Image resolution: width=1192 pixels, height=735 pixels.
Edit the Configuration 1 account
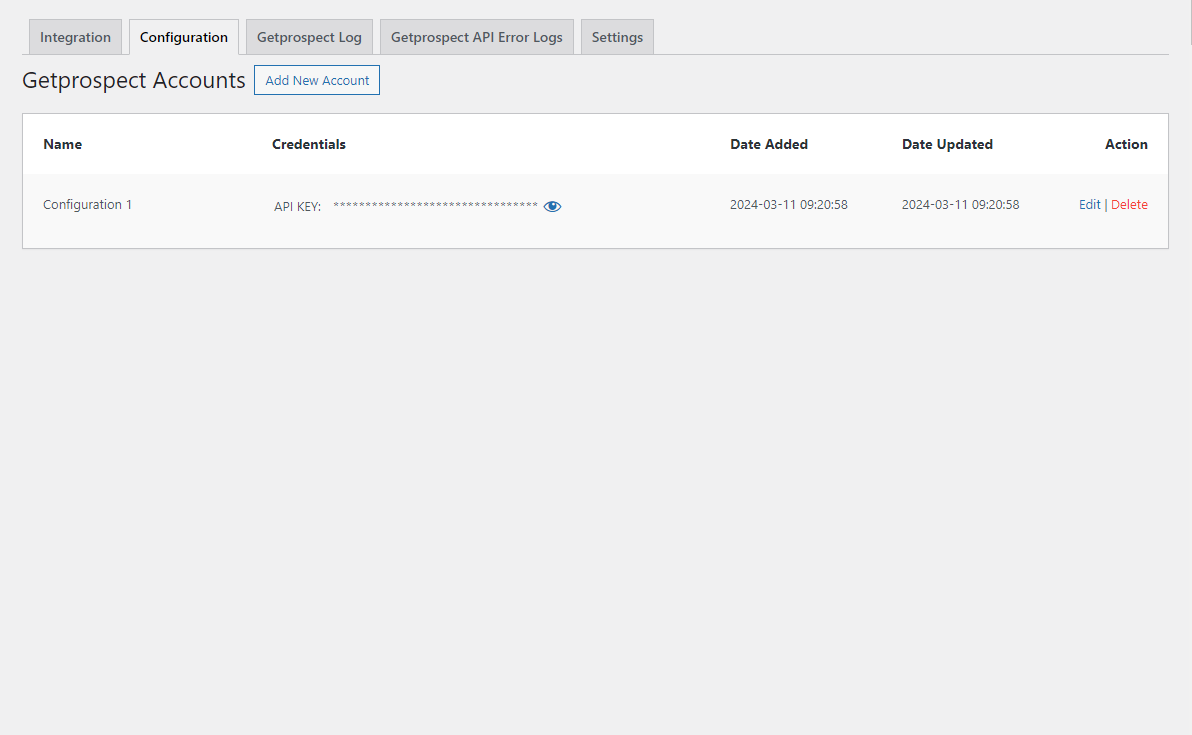[x=1089, y=204]
